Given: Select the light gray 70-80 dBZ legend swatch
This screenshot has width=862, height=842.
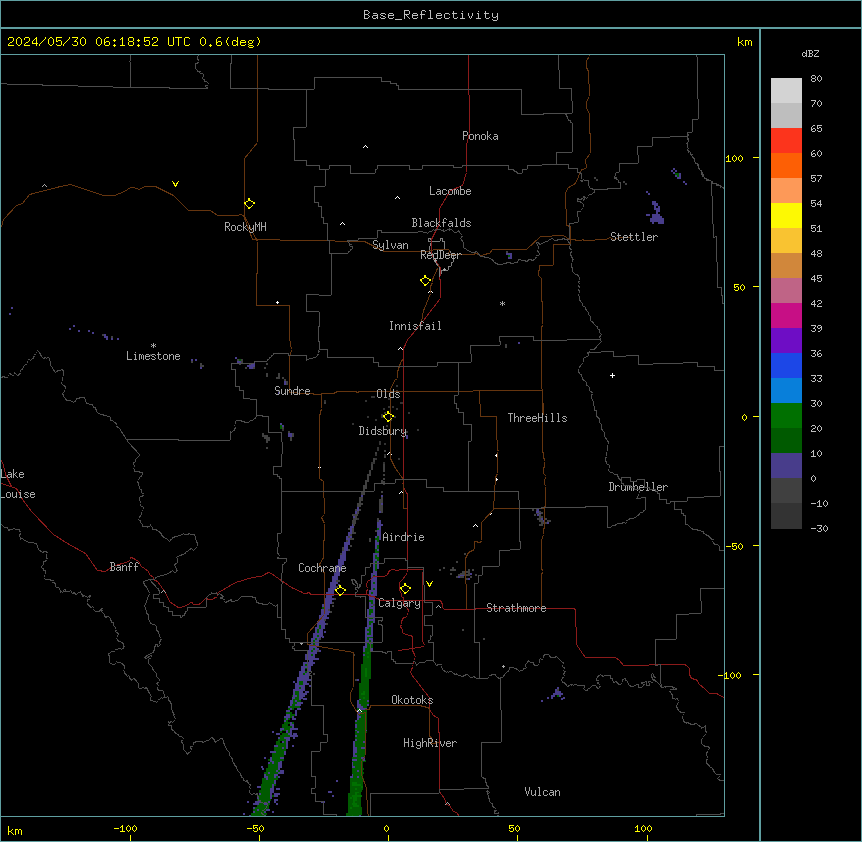Looking at the screenshot, I should coord(786,90).
